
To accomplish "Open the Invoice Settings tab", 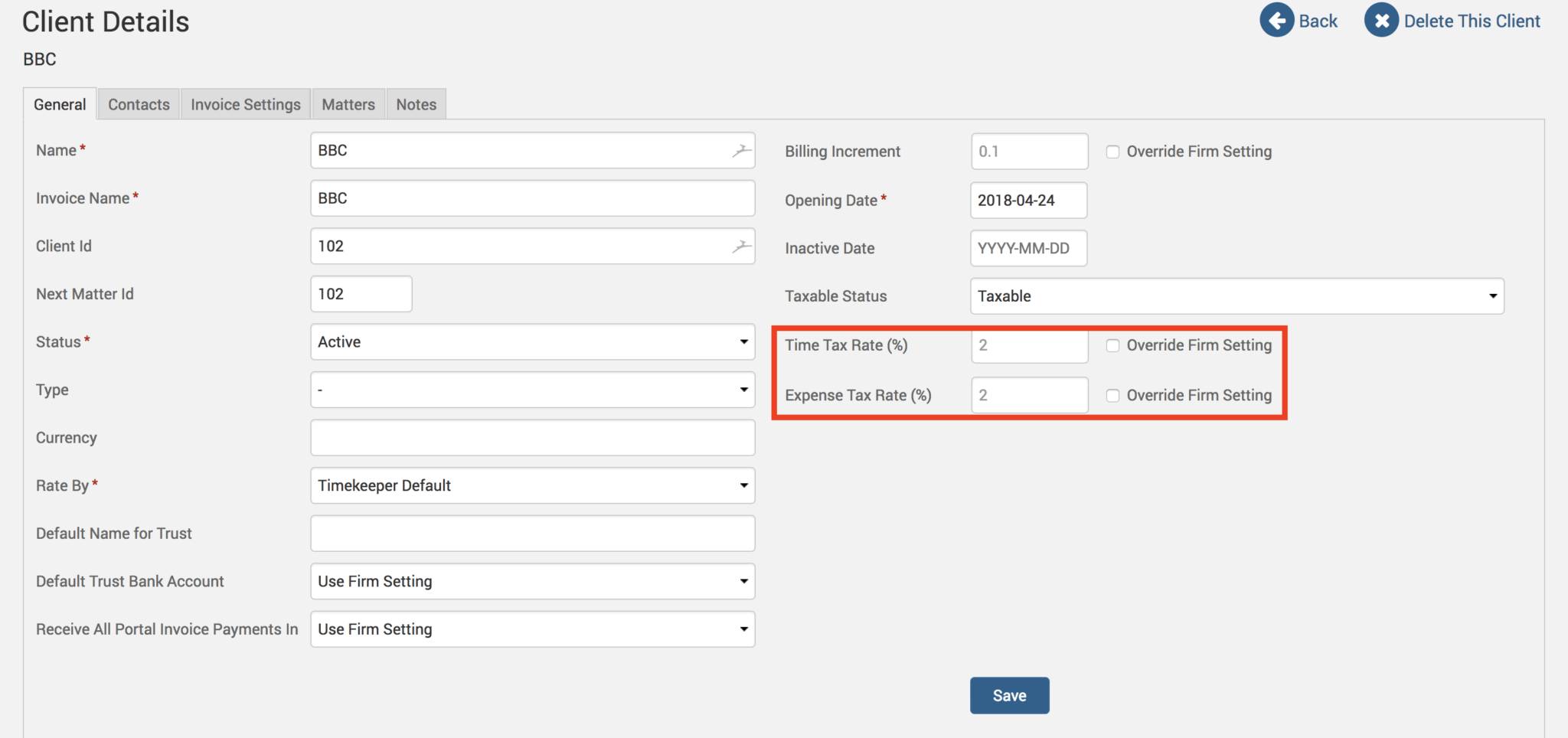I will click(245, 105).
